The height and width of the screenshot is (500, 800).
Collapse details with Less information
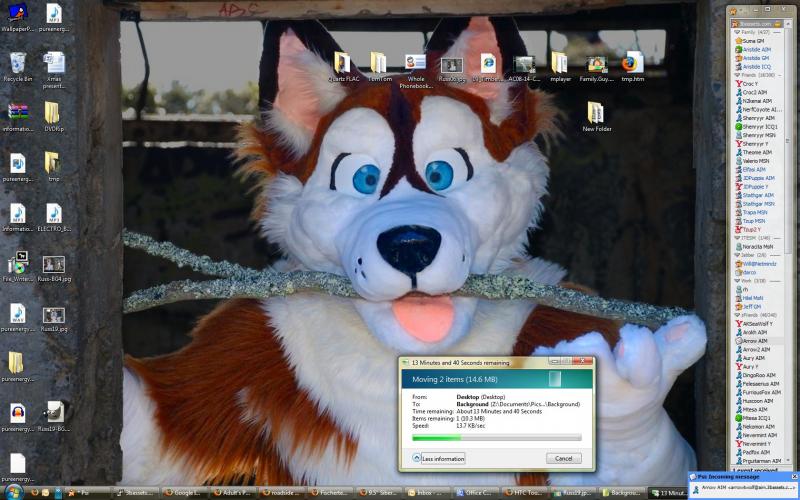coord(438,458)
